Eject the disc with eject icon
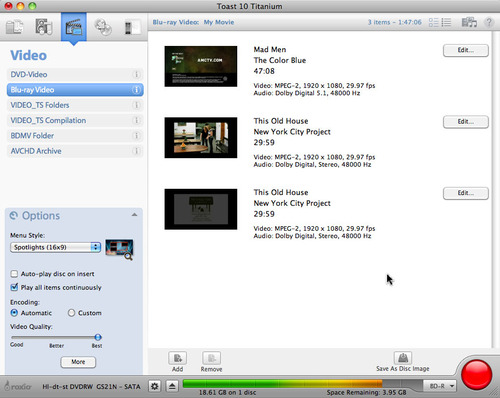This screenshot has height=398, width=500. [172, 386]
